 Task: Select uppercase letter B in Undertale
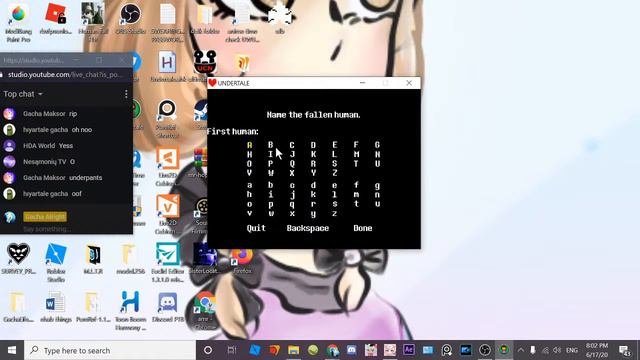(271, 145)
